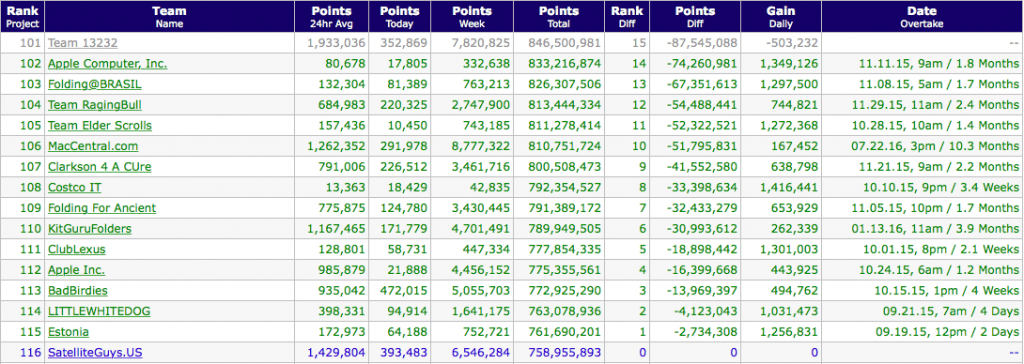Open the Team Elder Scrolls link
The image size is (1024, 364).
click(100, 125)
